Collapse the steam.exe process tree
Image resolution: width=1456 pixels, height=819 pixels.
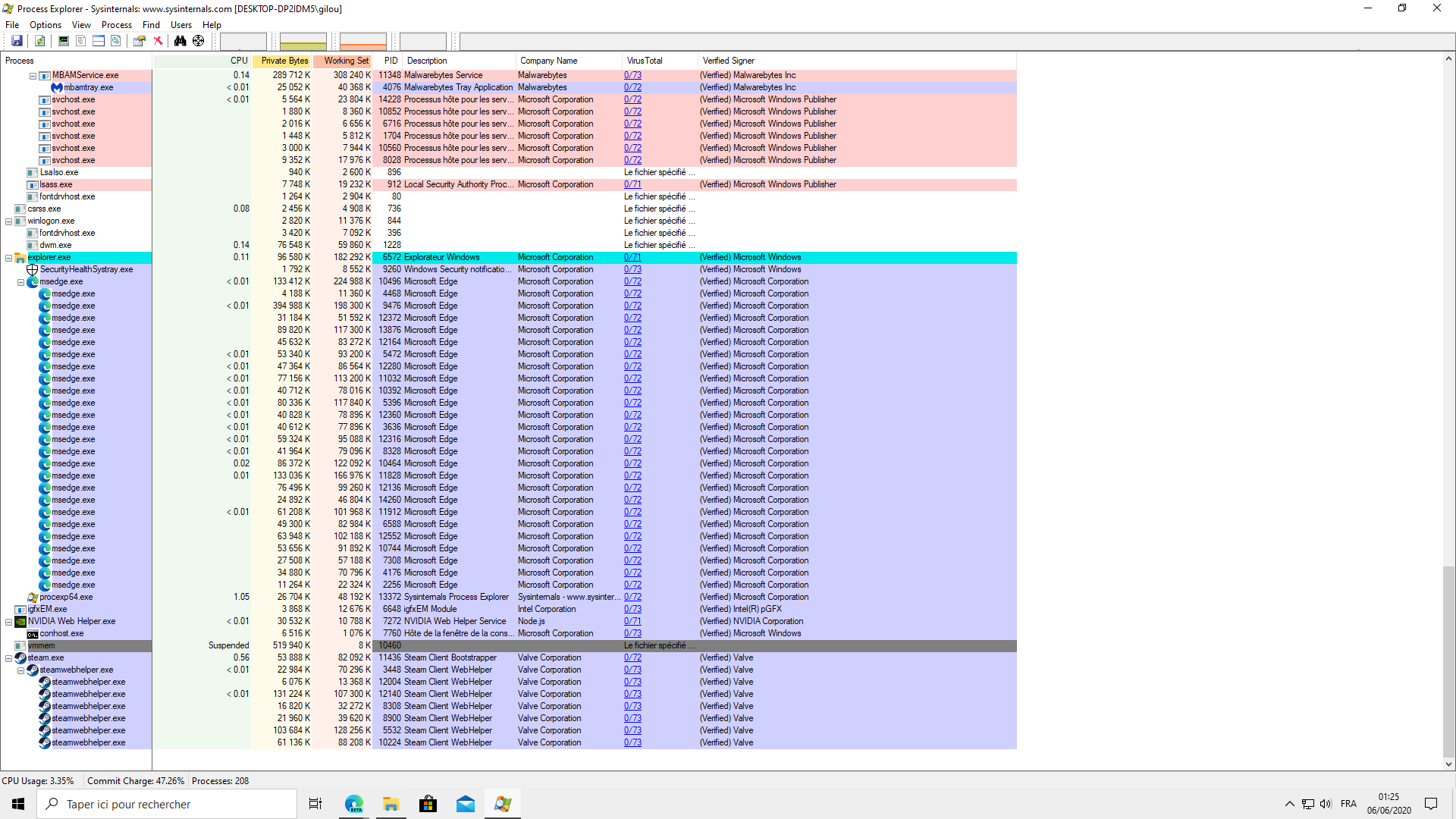(x=9, y=658)
